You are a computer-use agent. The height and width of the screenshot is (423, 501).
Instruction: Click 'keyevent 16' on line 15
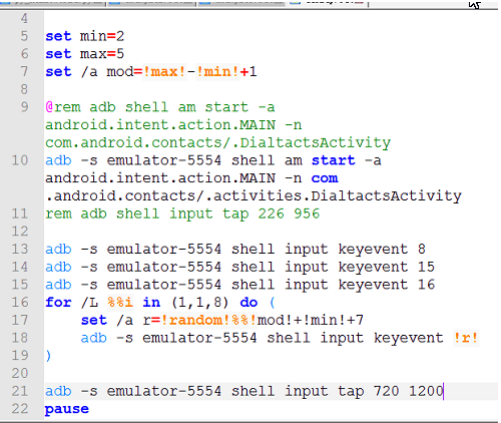[386, 285]
